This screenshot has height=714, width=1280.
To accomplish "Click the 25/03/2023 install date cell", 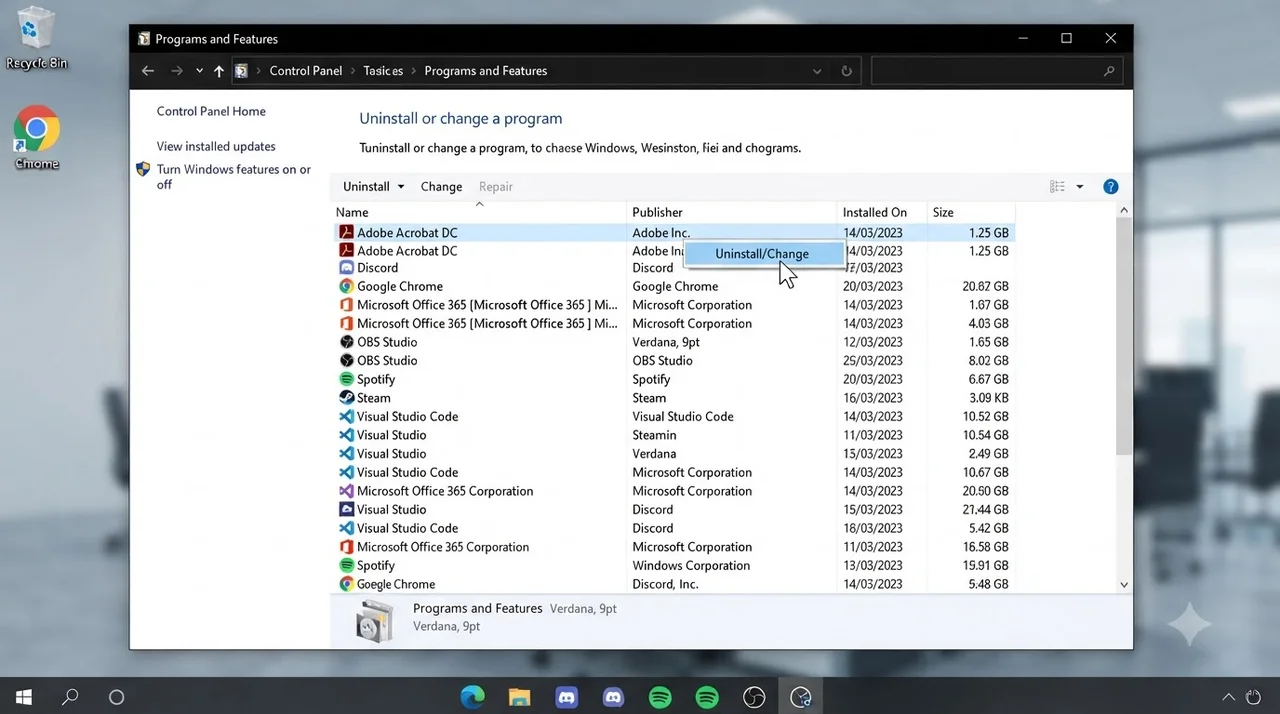I will [873, 361].
